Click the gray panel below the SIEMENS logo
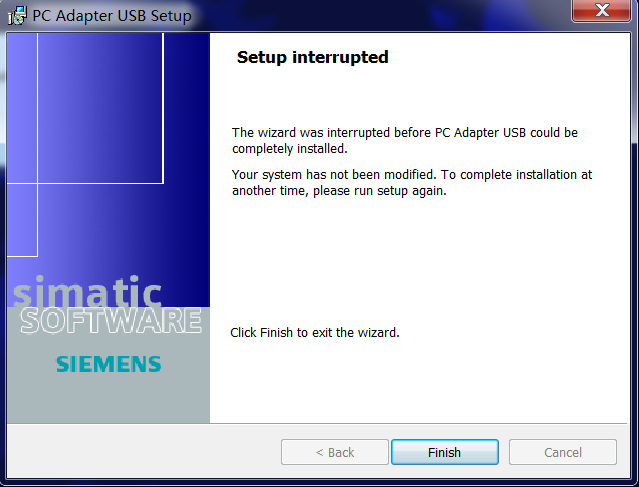This screenshot has width=639, height=487. tap(108, 398)
